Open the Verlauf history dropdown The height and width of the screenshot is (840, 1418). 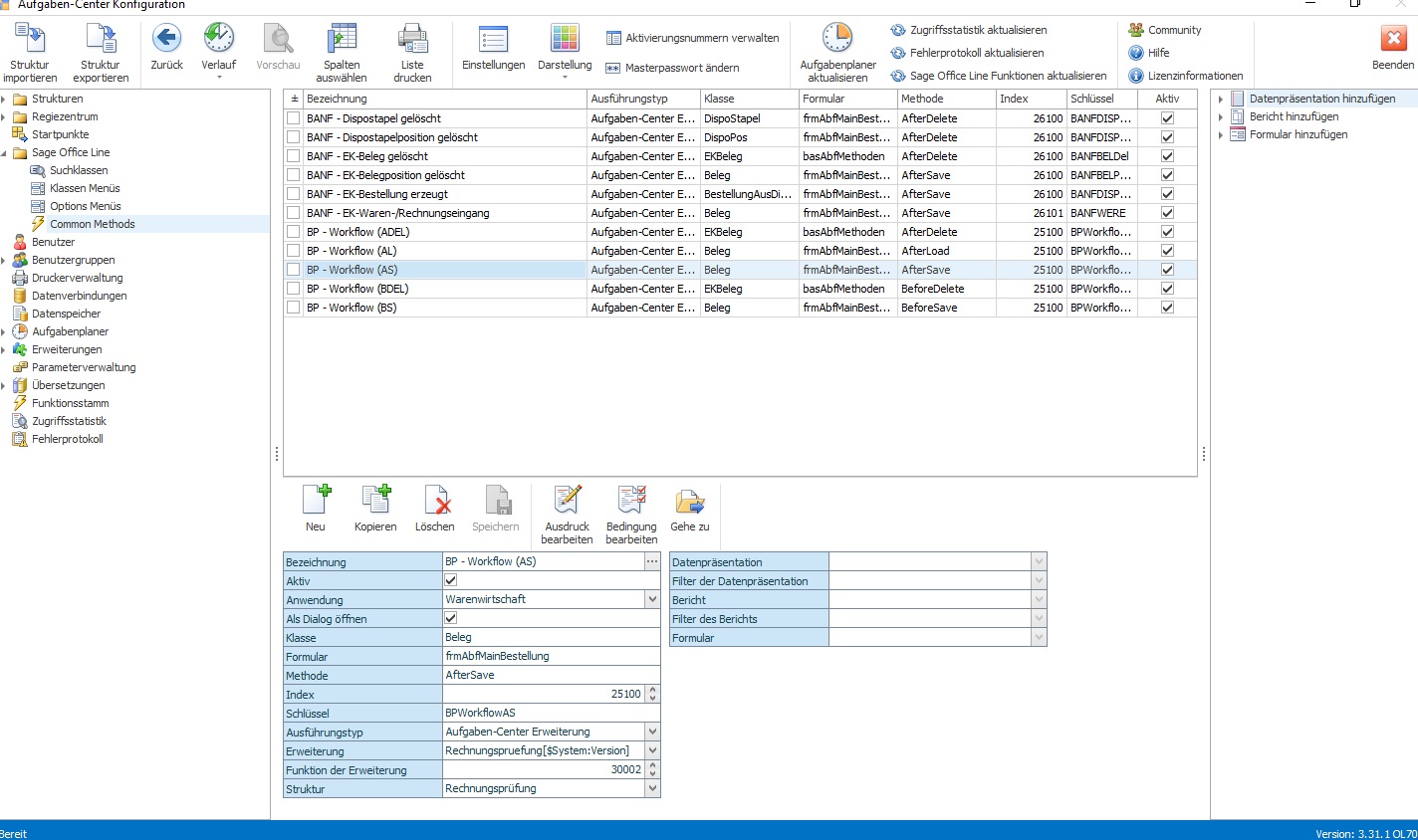pos(219,78)
